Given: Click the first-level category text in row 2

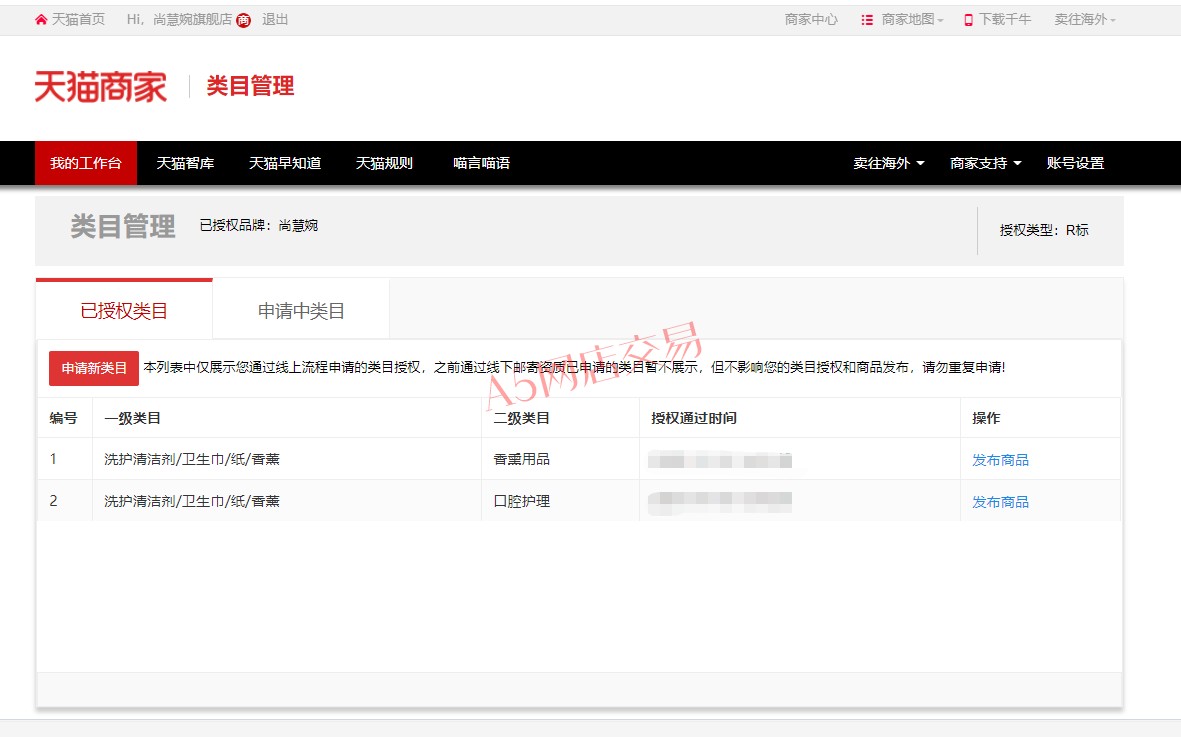Looking at the screenshot, I should coord(191,501).
